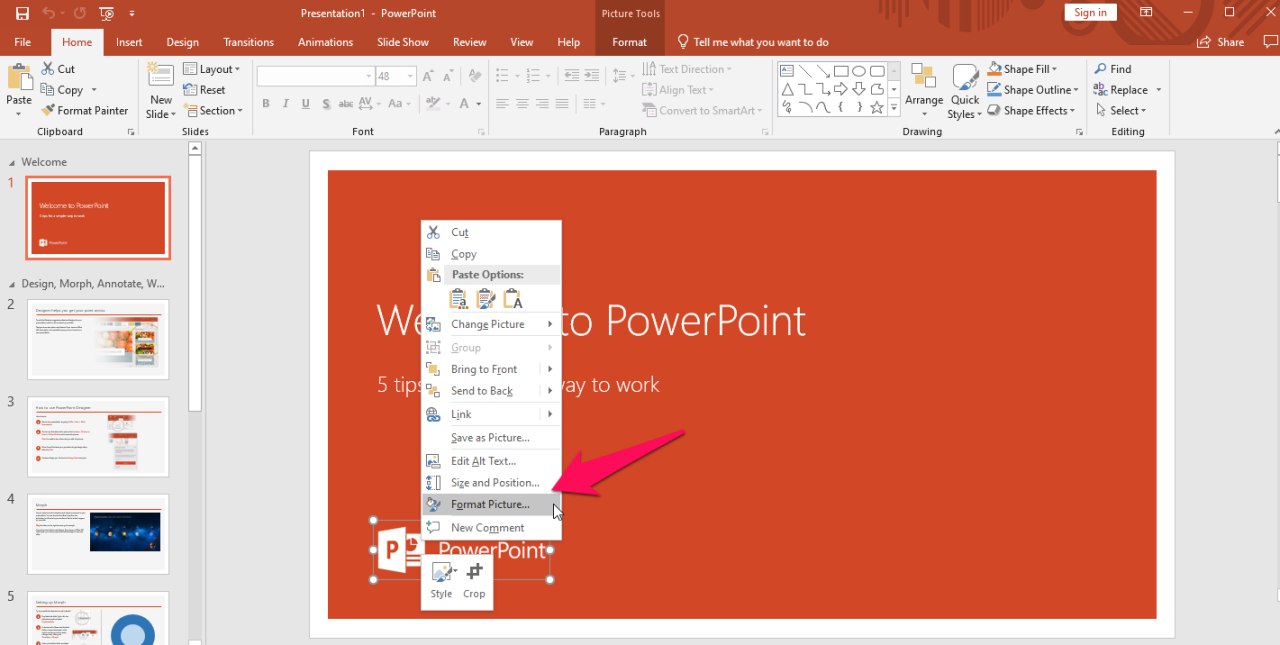Switch to the Transitions ribbon tab
This screenshot has height=645, width=1280.
(x=248, y=42)
